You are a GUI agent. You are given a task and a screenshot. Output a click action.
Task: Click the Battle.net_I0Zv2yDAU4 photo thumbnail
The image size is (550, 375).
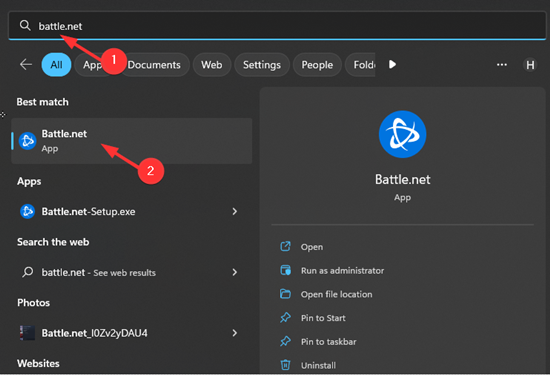tap(27, 333)
